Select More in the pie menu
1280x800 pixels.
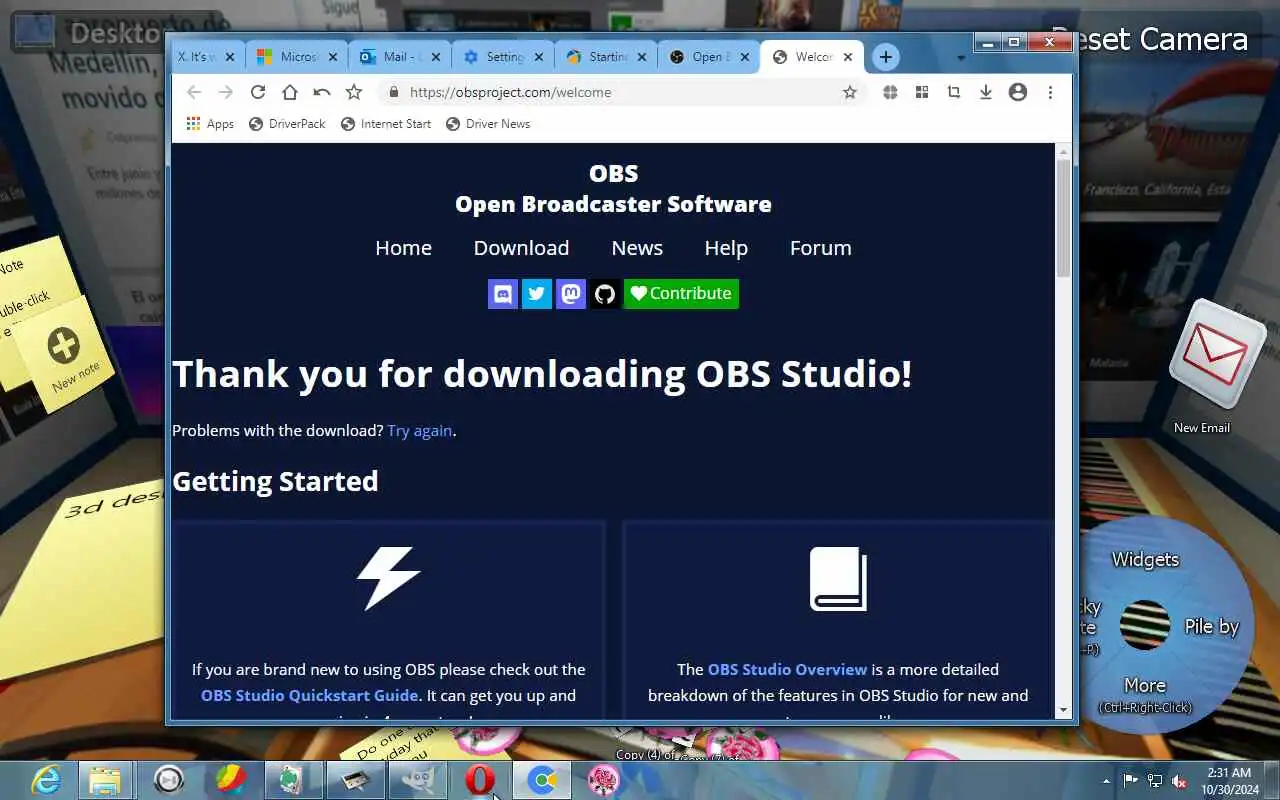pyautogui.click(x=1145, y=686)
